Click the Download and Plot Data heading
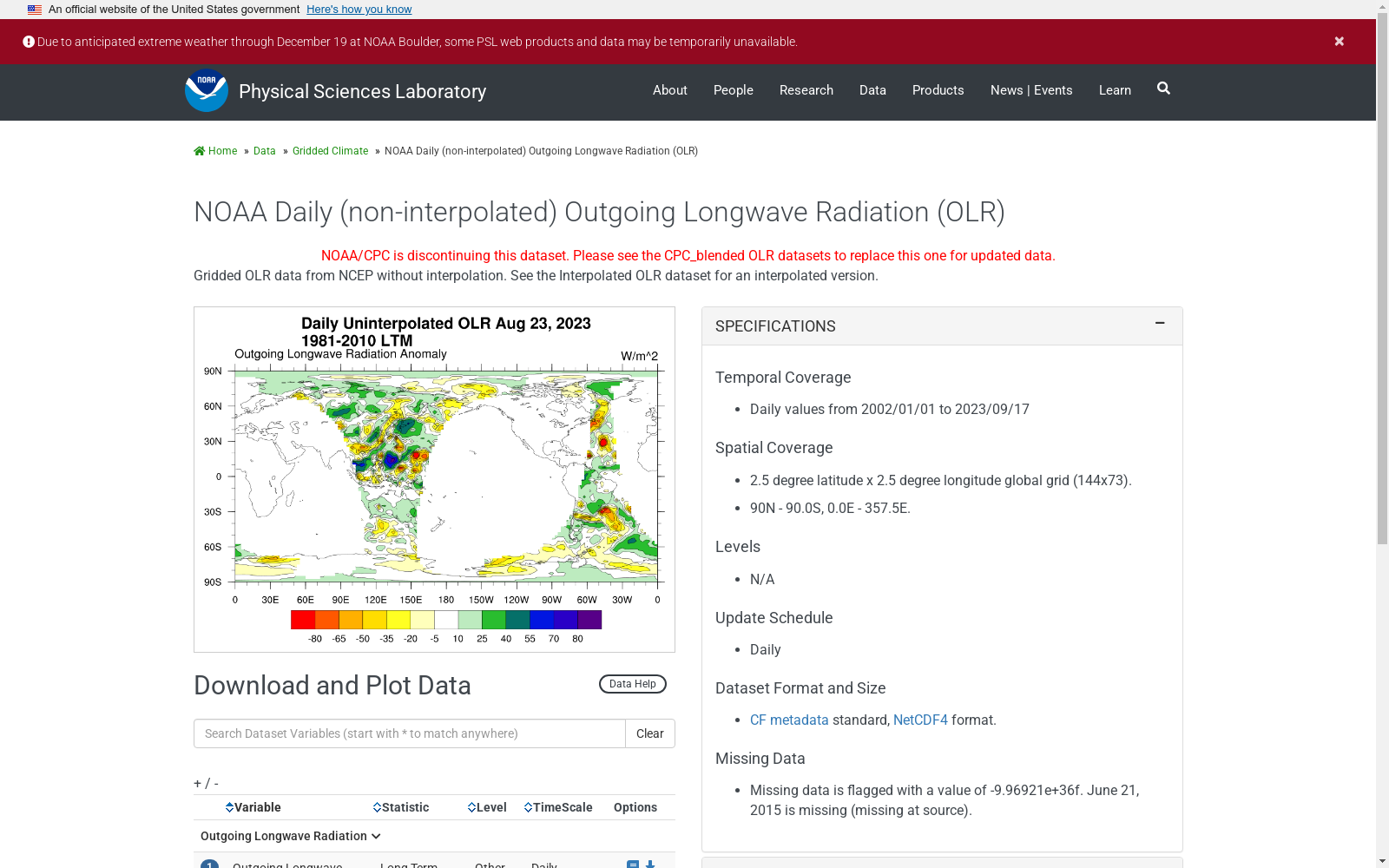Viewport: 1389px width, 868px height. [332, 686]
